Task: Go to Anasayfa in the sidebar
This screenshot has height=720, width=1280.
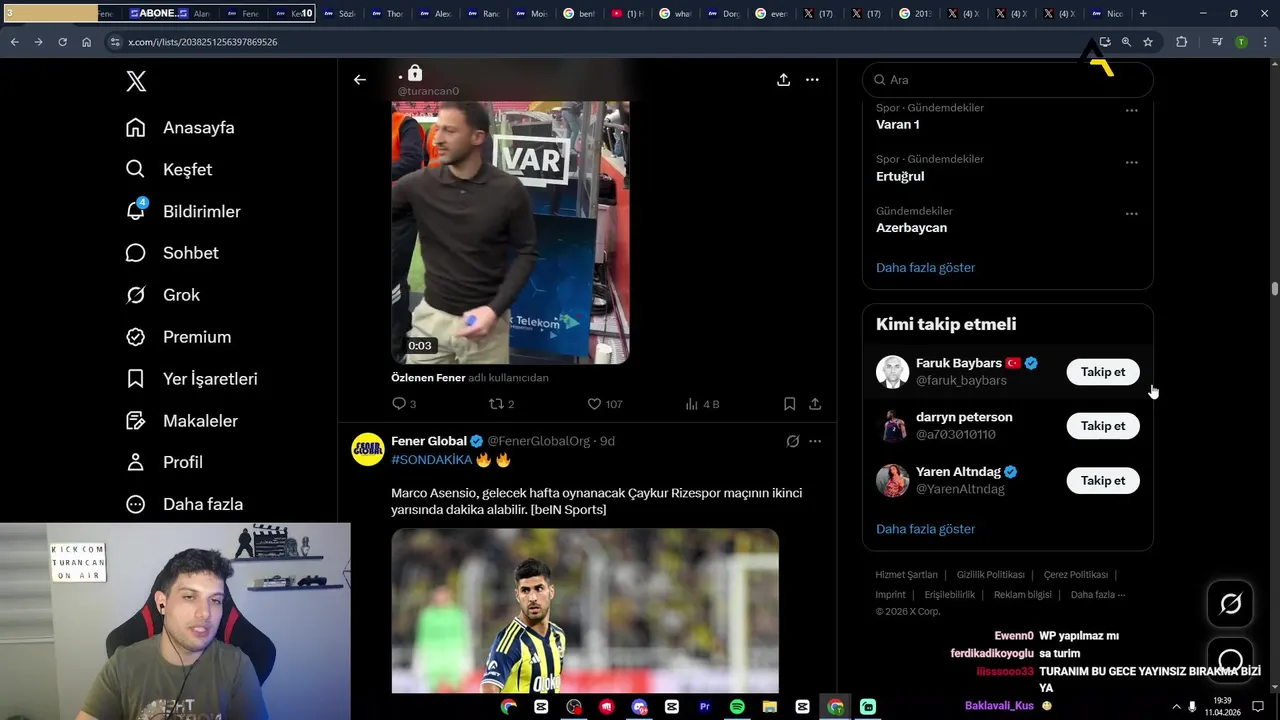Action: 180,128
